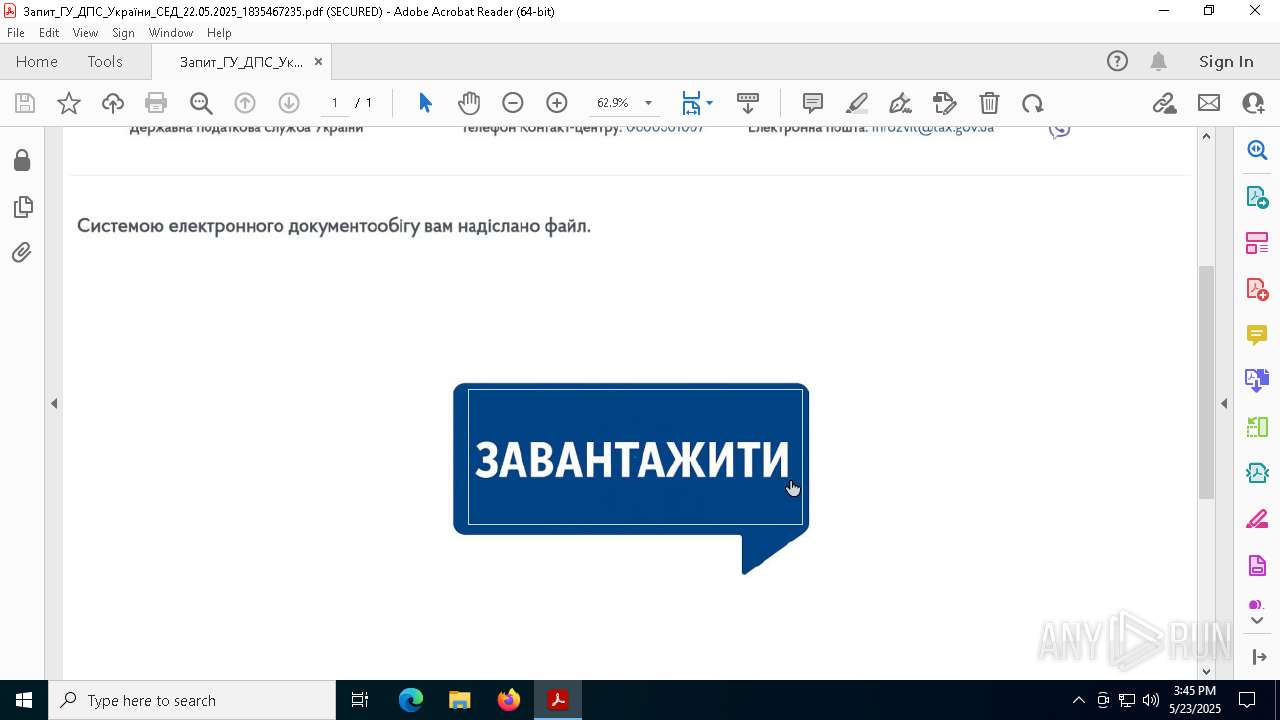
Task: Add a sticky note comment
Action: coord(813,103)
